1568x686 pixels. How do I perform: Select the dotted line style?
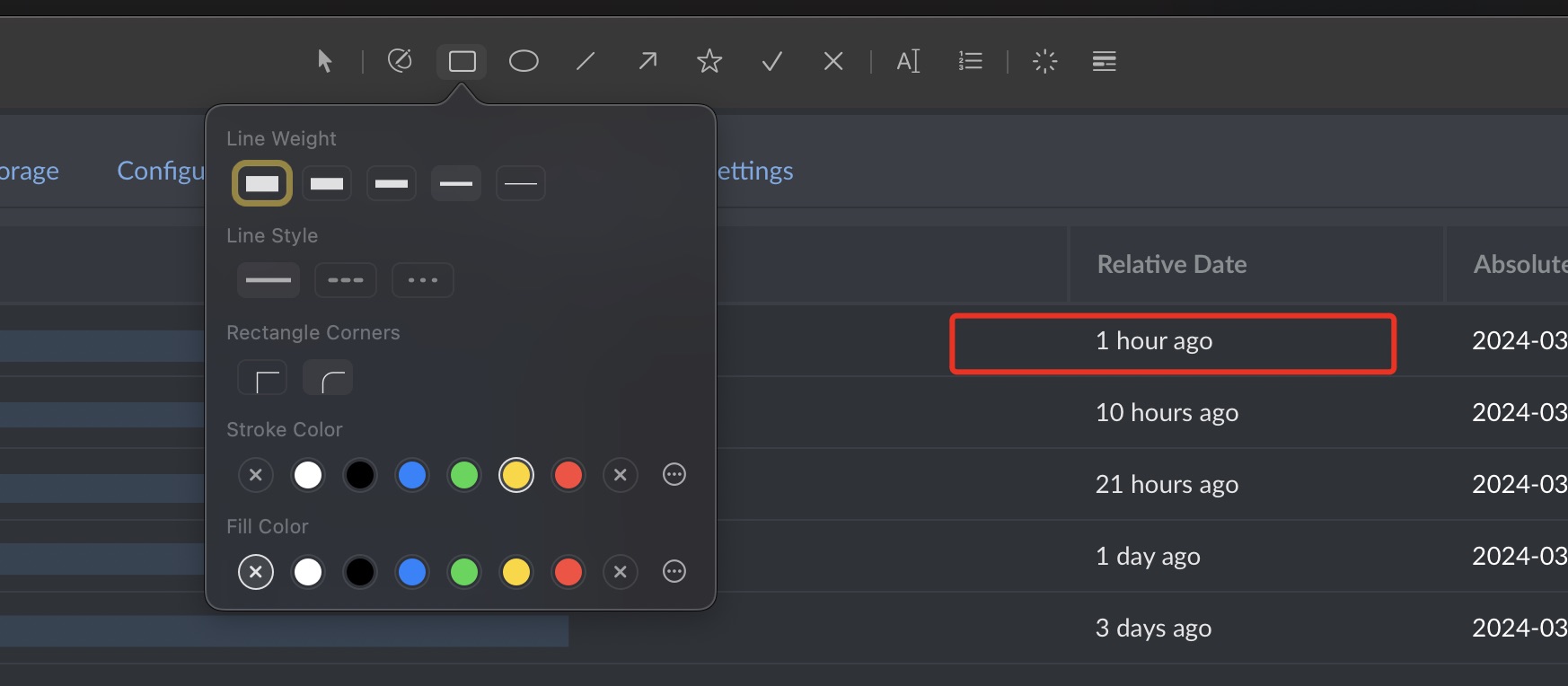(423, 280)
